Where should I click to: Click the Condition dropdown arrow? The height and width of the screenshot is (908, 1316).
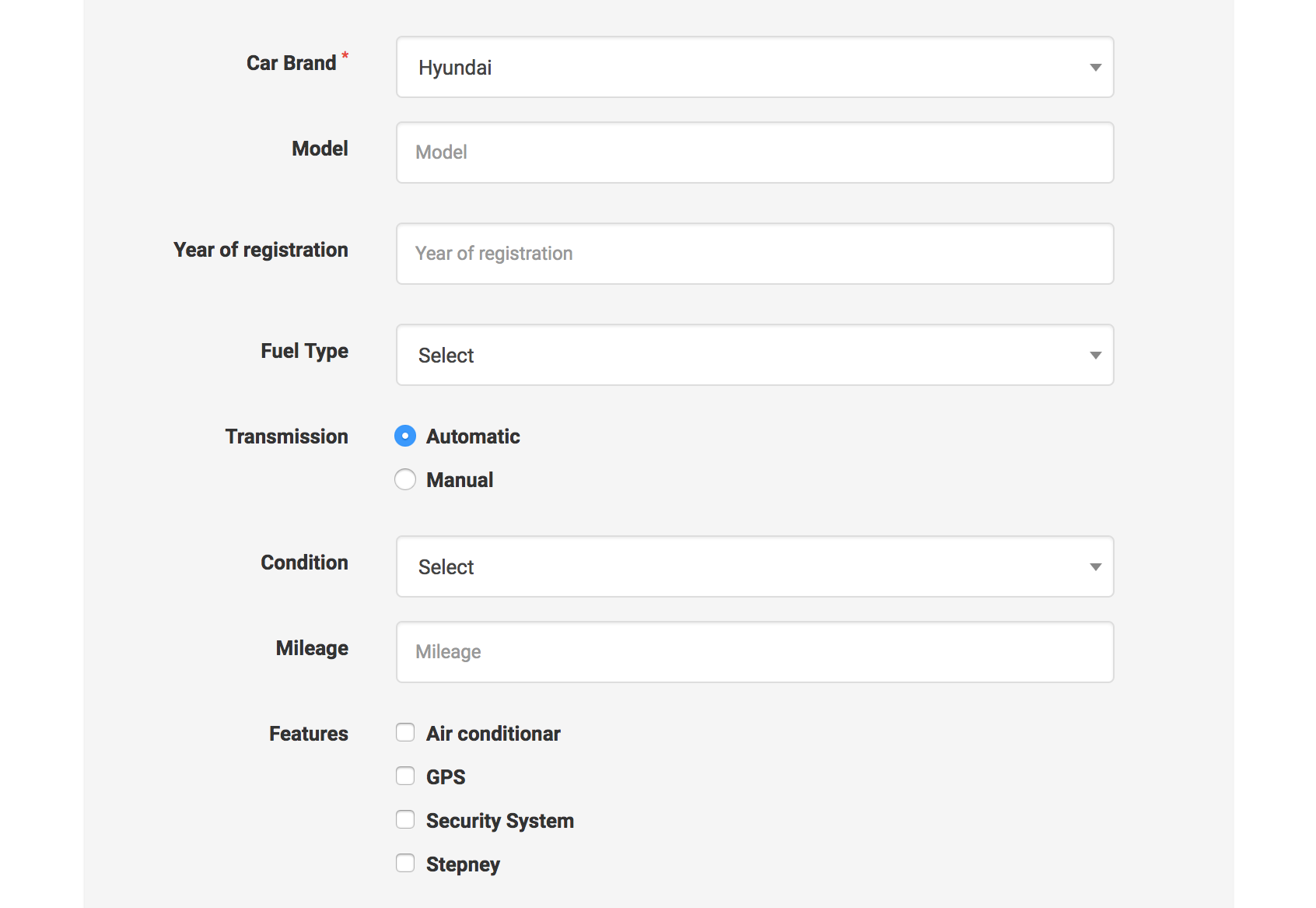[x=1095, y=567]
